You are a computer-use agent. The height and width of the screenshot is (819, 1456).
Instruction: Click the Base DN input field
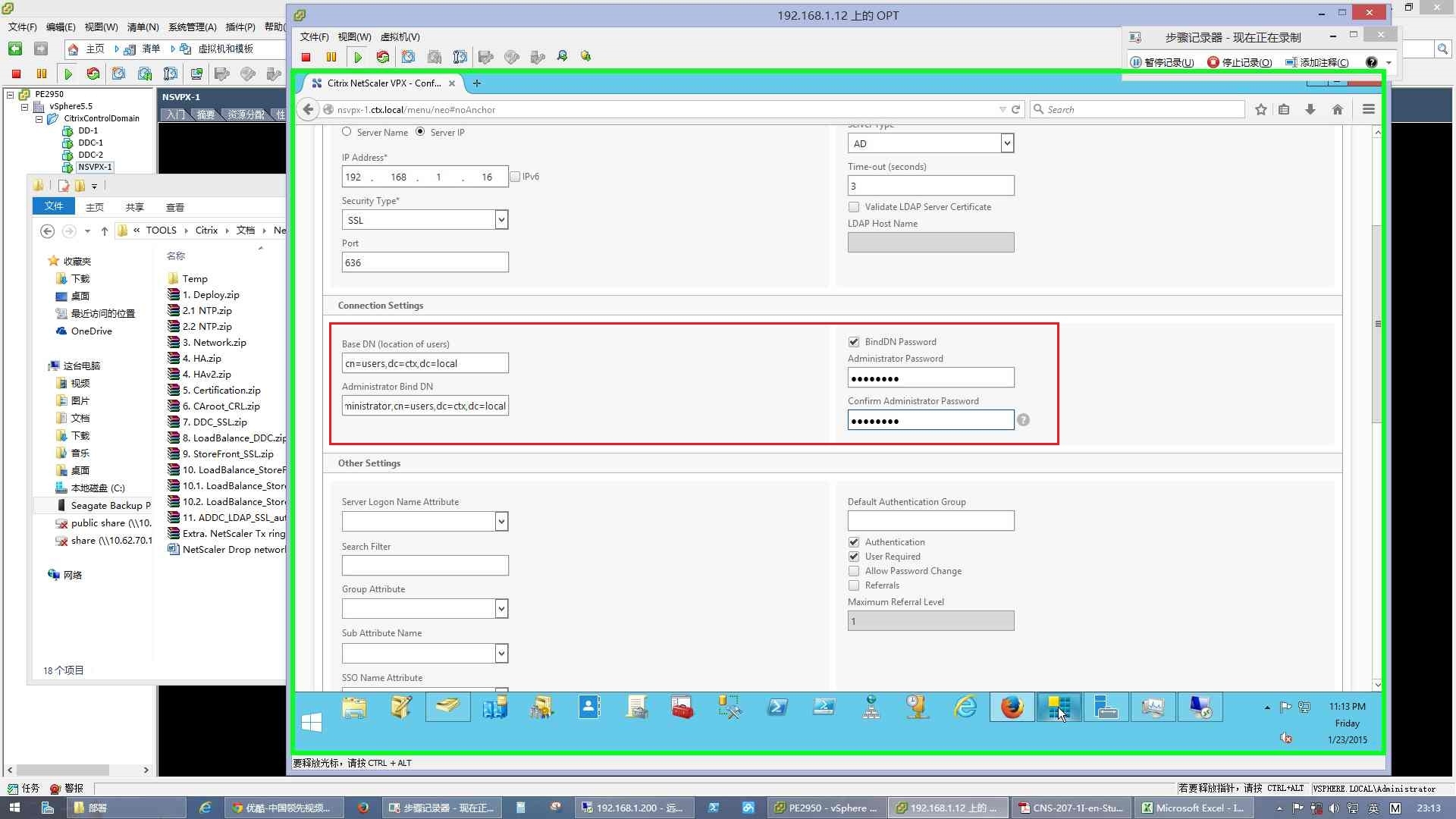tap(425, 363)
